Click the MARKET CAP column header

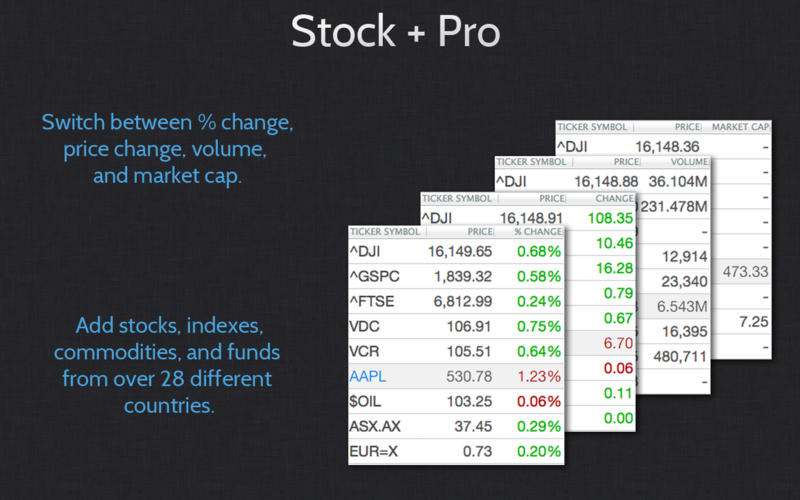[x=741, y=127]
